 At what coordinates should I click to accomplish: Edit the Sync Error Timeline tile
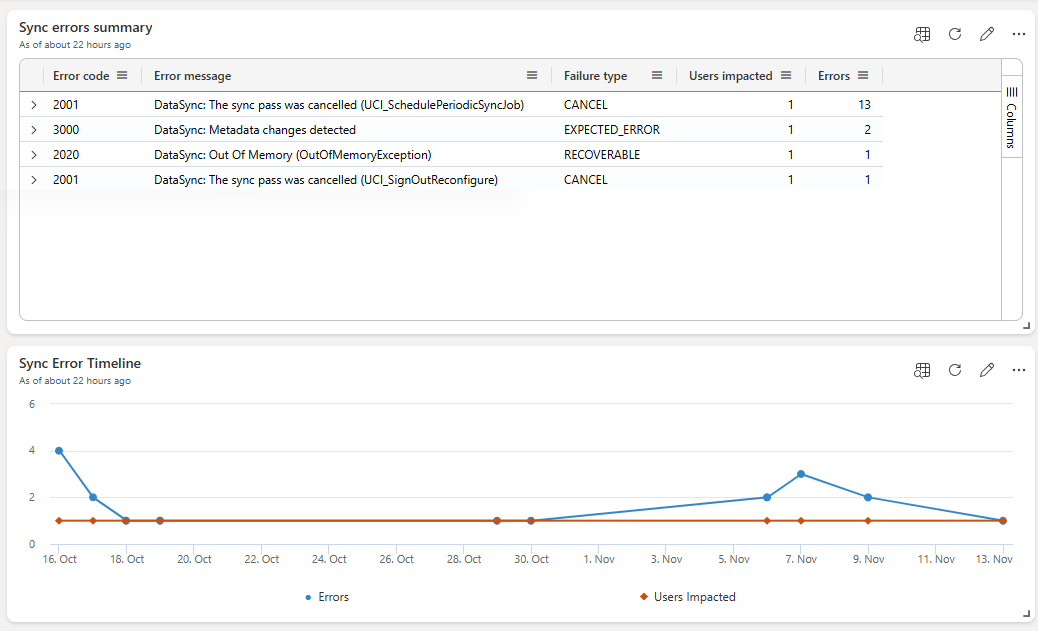click(987, 370)
